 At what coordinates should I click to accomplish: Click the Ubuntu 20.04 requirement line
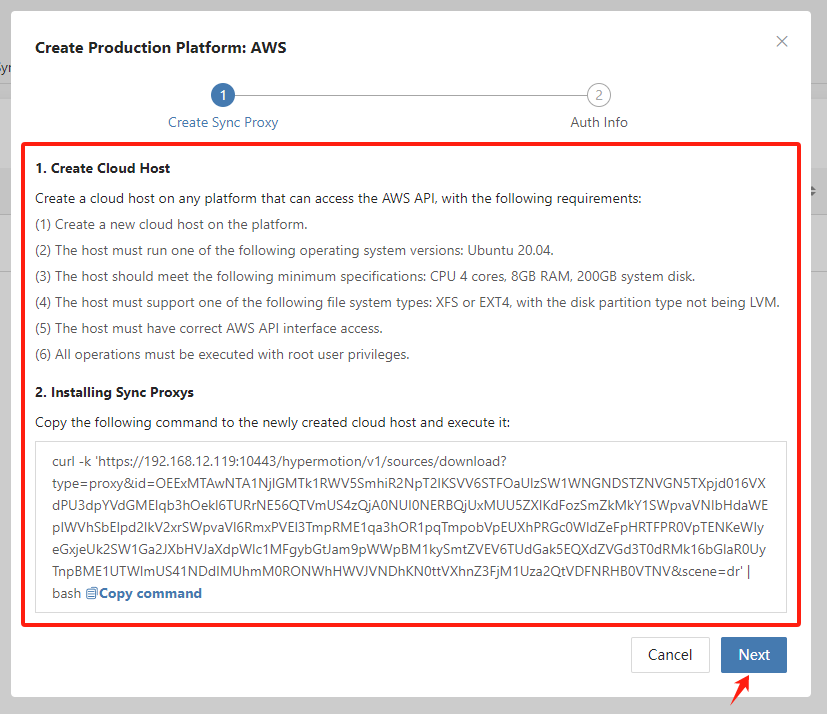[x=294, y=250]
